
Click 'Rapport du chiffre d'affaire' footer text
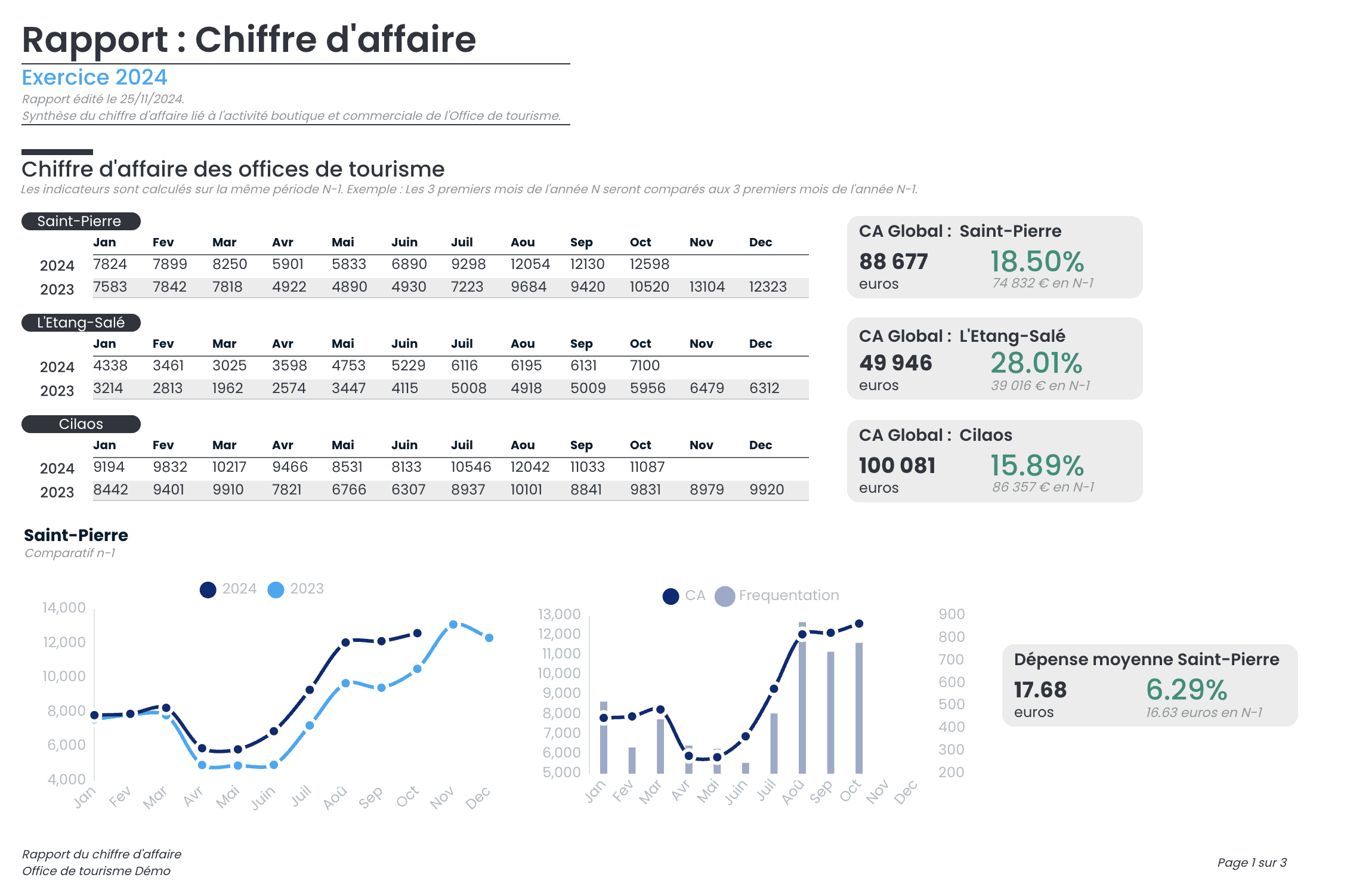coord(101,854)
